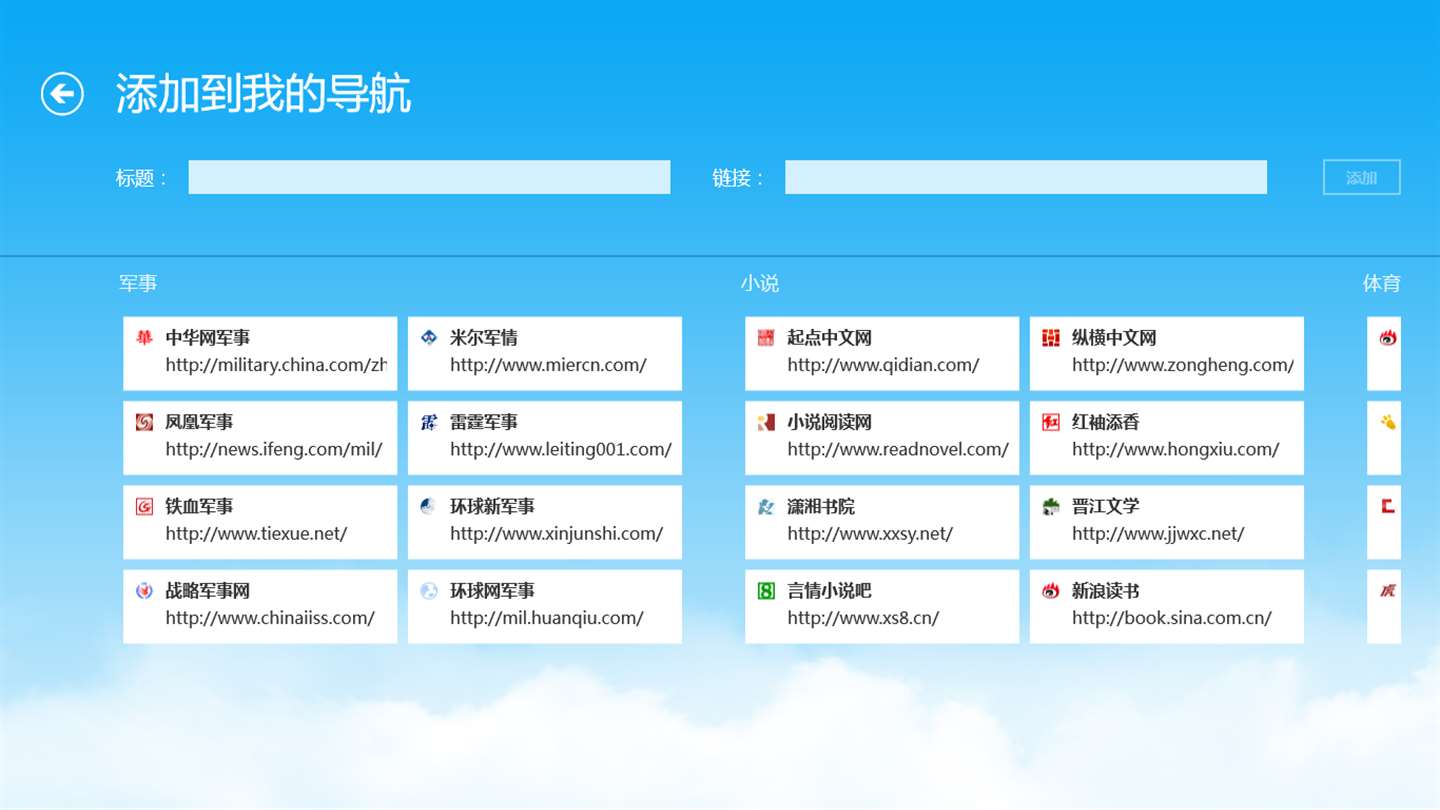The image size is (1440, 810).
Task: Select the 言情小说吧 title text
Action: tap(830, 591)
